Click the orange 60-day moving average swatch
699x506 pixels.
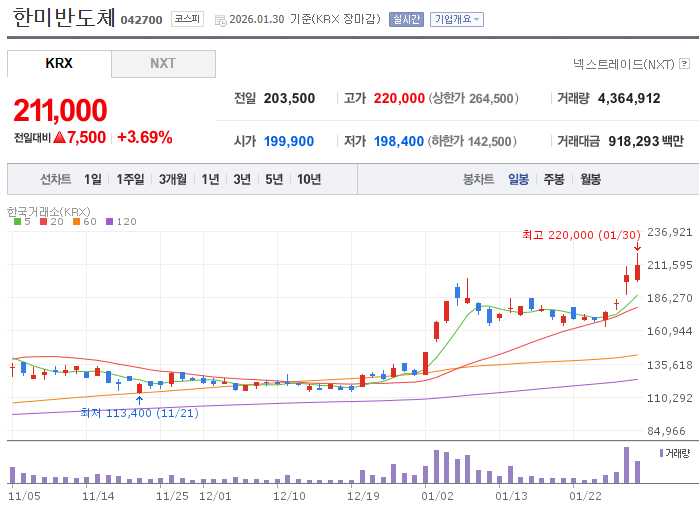coord(76,222)
